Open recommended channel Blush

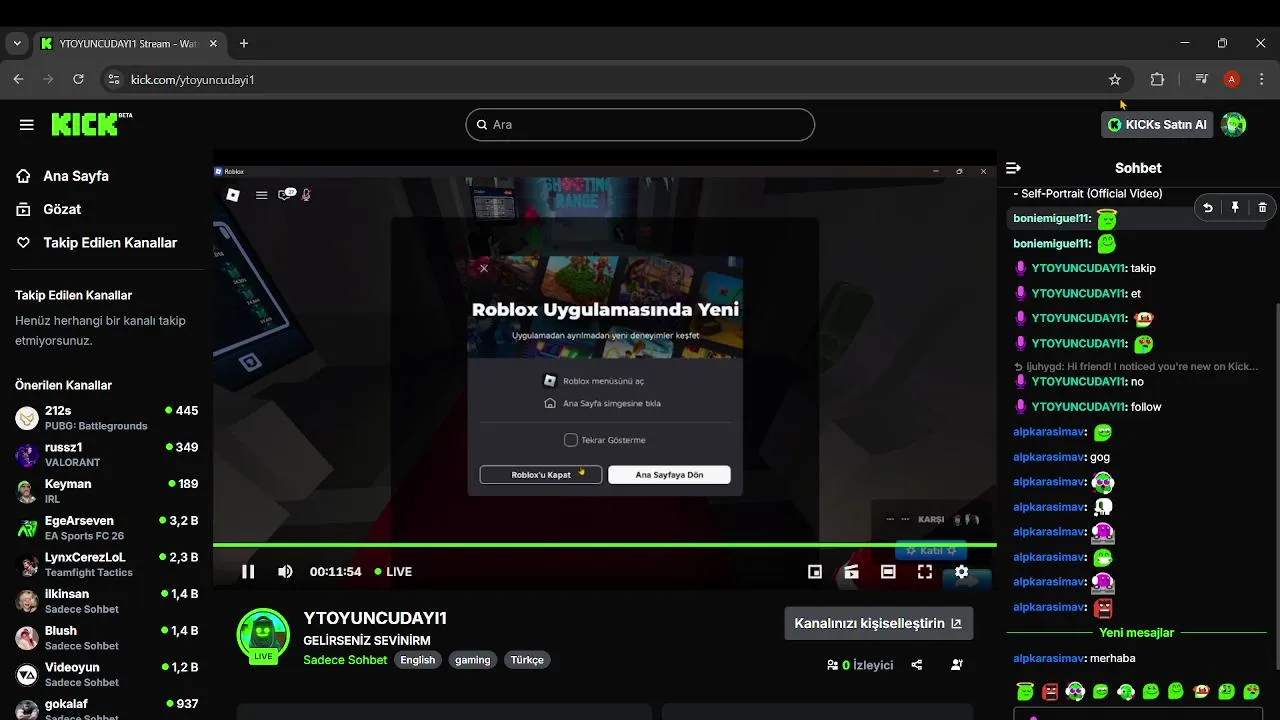(106, 638)
